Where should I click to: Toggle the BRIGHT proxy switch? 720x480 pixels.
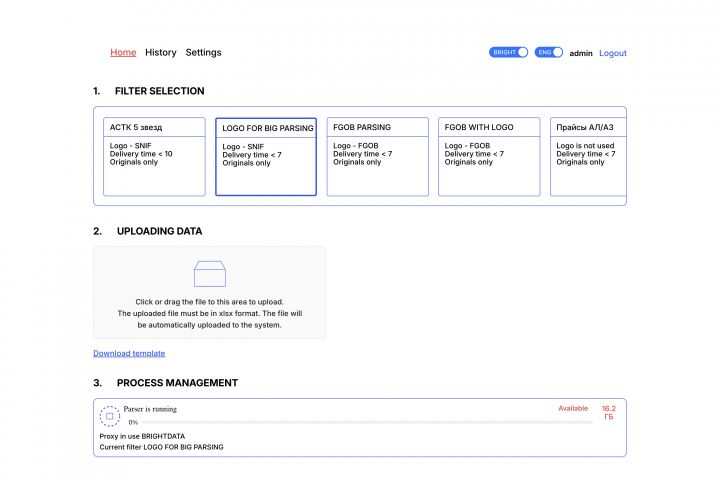pos(508,52)
